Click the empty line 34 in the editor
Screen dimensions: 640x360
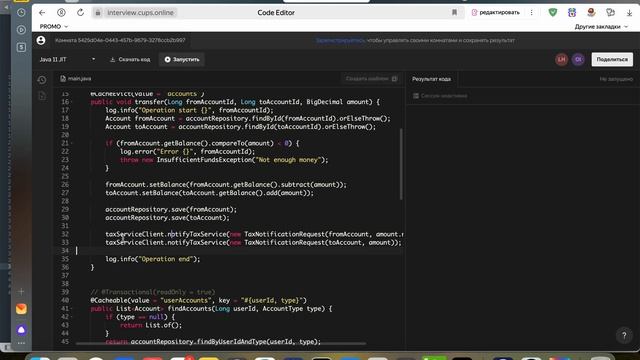click(x=240, y=251)
